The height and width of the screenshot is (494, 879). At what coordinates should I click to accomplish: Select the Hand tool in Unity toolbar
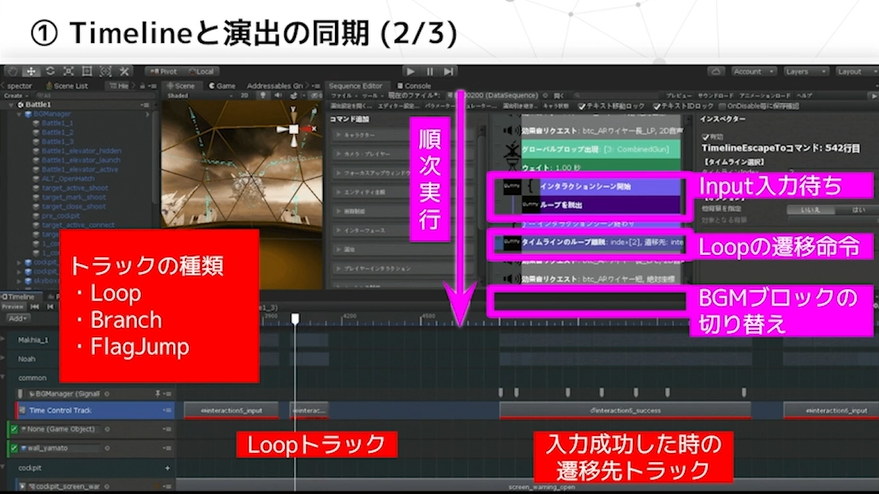[x=13, y=71]
